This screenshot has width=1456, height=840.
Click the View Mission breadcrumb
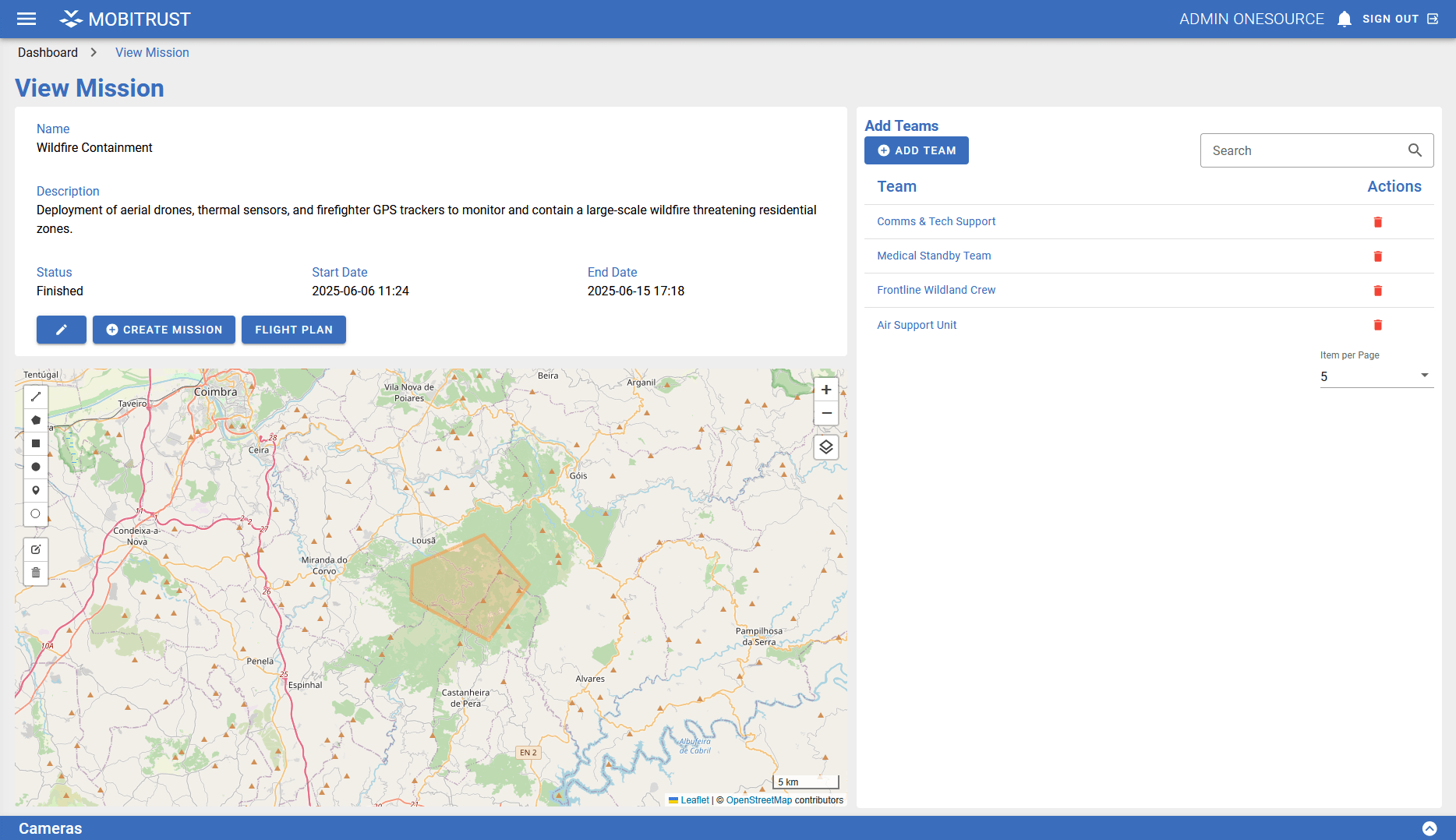coord(152,52)
